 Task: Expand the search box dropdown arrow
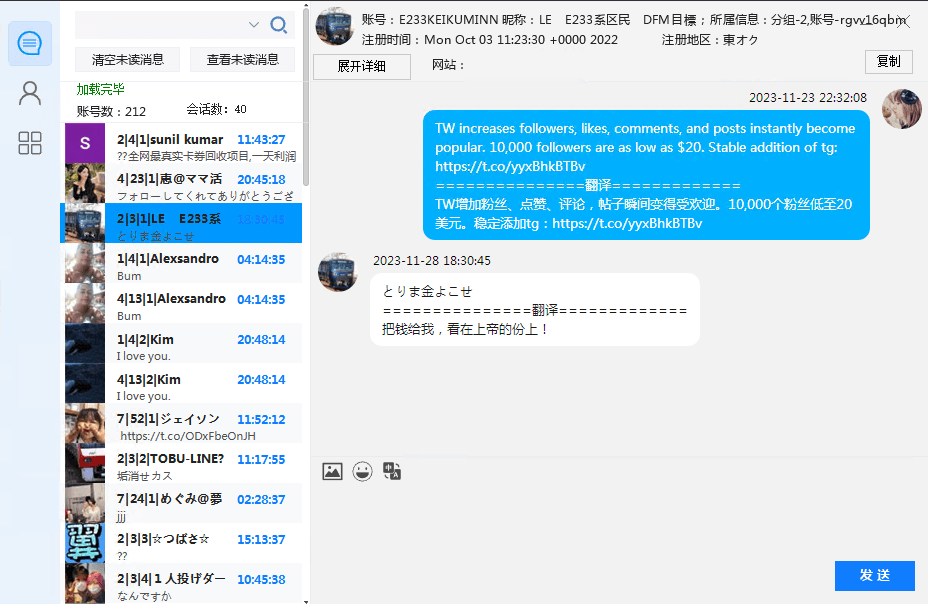pos(254,25)
